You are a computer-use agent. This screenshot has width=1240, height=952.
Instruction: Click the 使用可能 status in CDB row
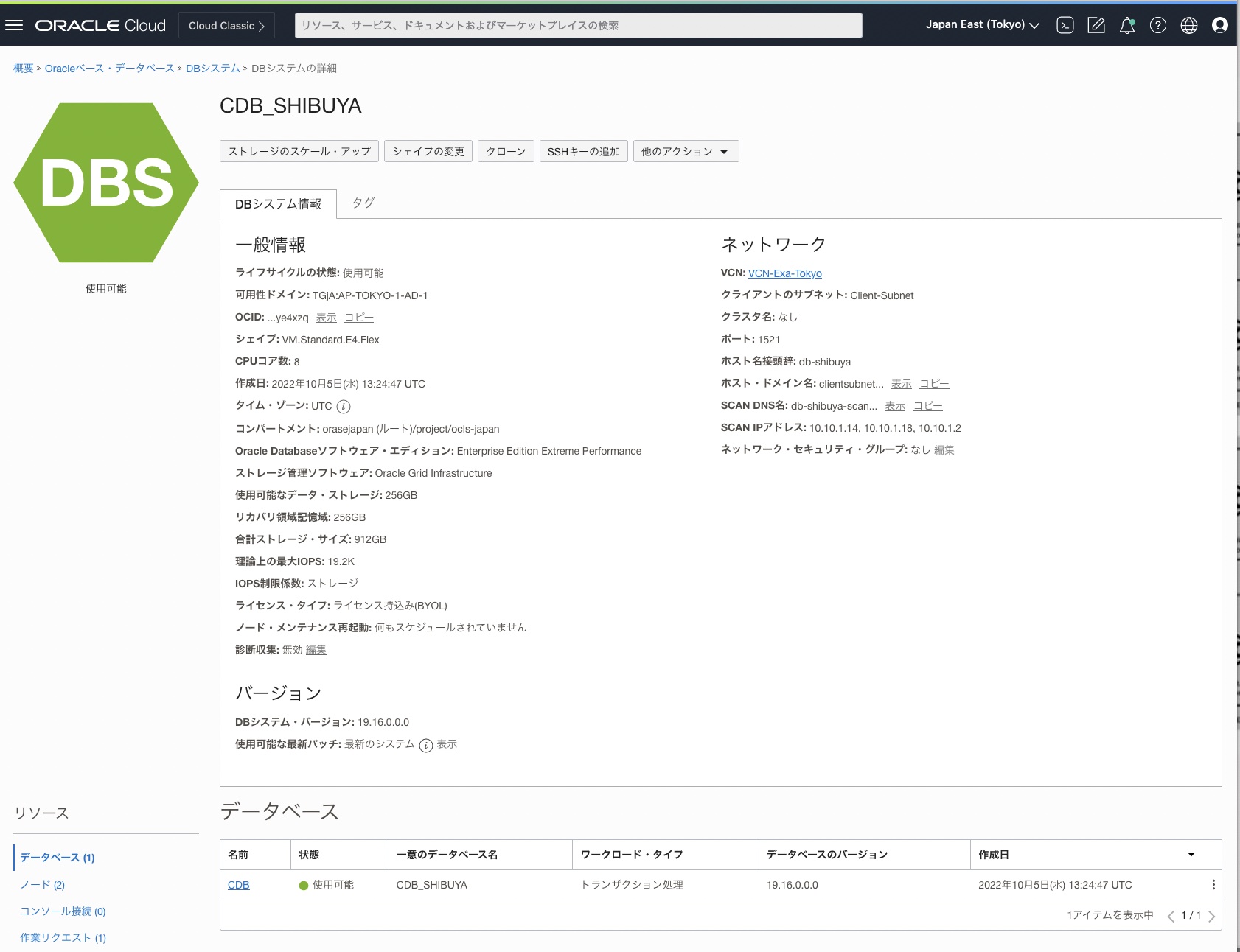click(x=327, y=885)
